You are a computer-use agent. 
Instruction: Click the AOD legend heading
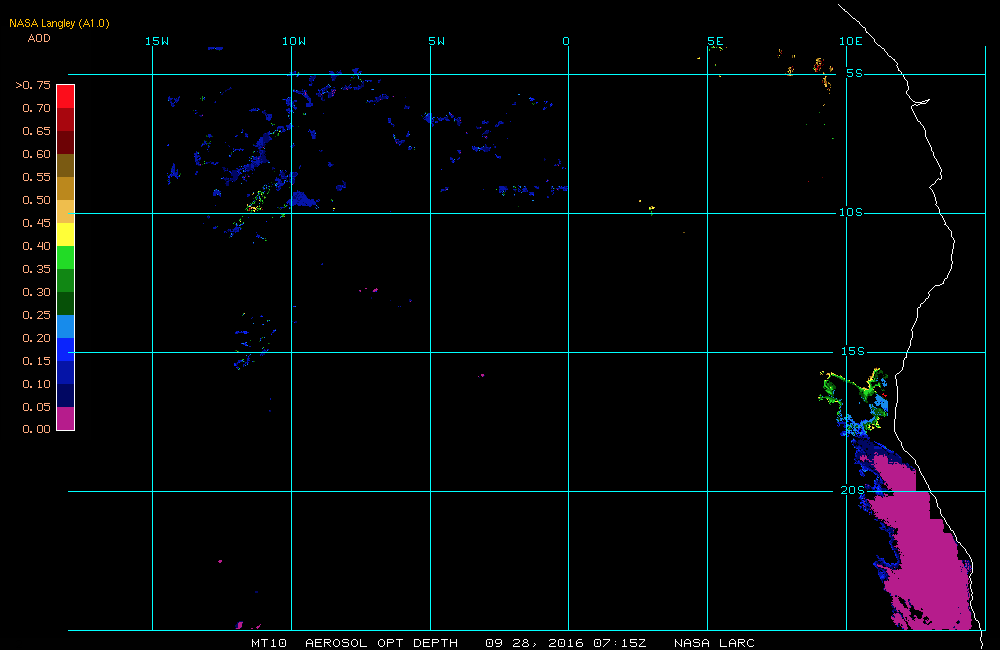coord(39,38)
